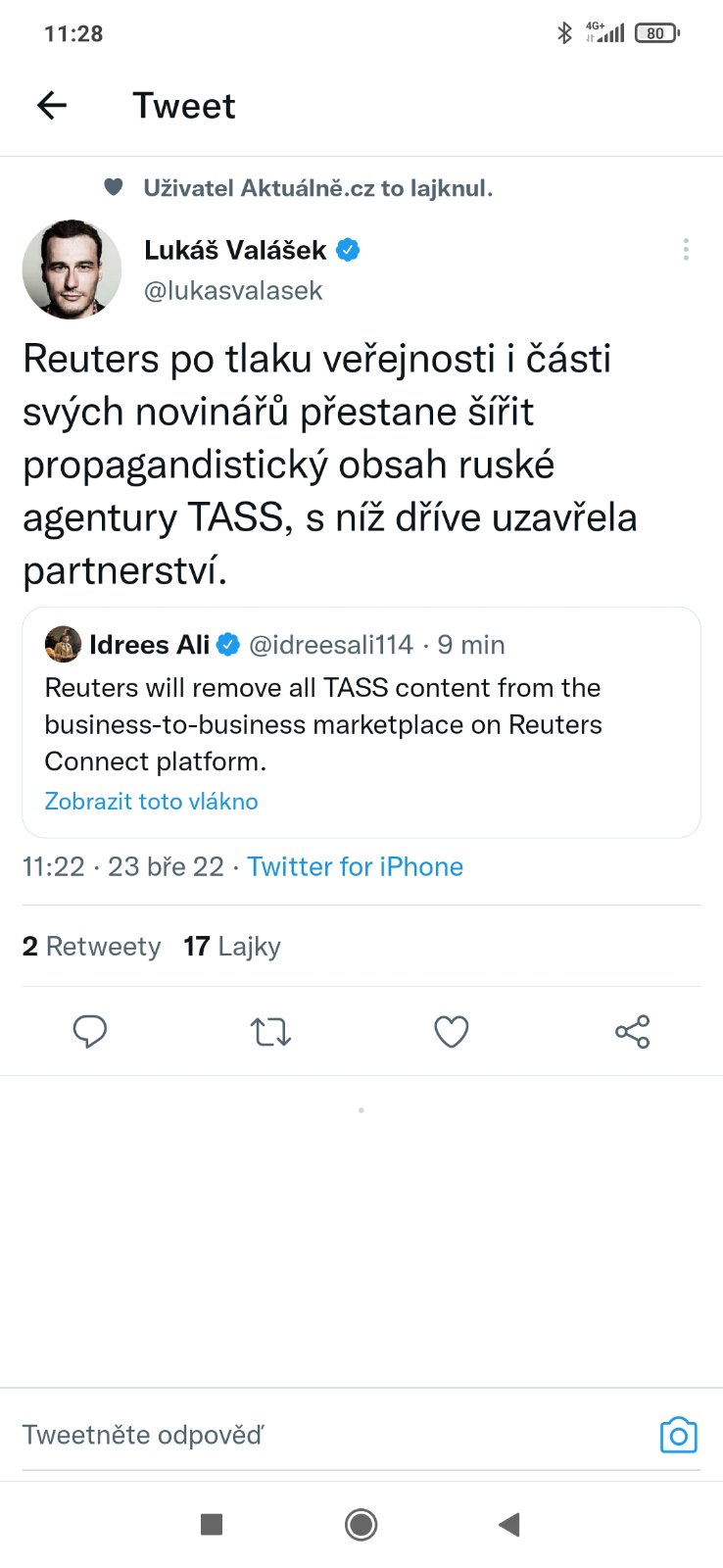
Task: Like the tweet with heart icon
Action: tap(451, 1031)
